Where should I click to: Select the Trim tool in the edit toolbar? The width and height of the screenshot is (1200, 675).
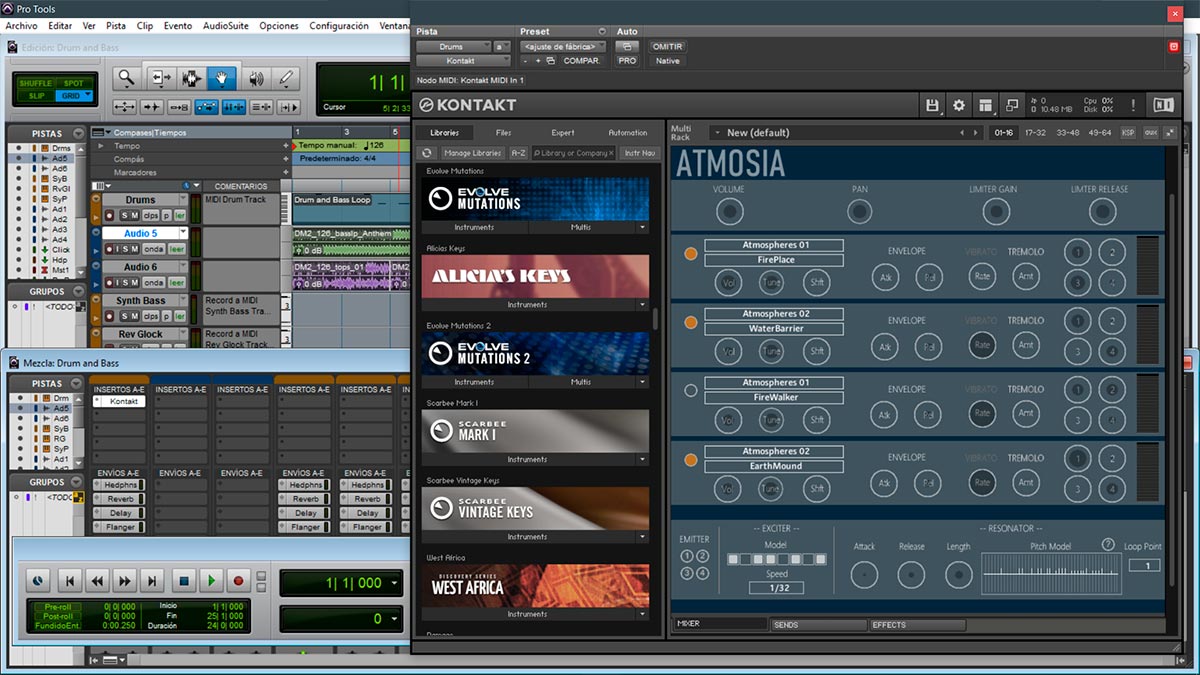coord(160,78)
